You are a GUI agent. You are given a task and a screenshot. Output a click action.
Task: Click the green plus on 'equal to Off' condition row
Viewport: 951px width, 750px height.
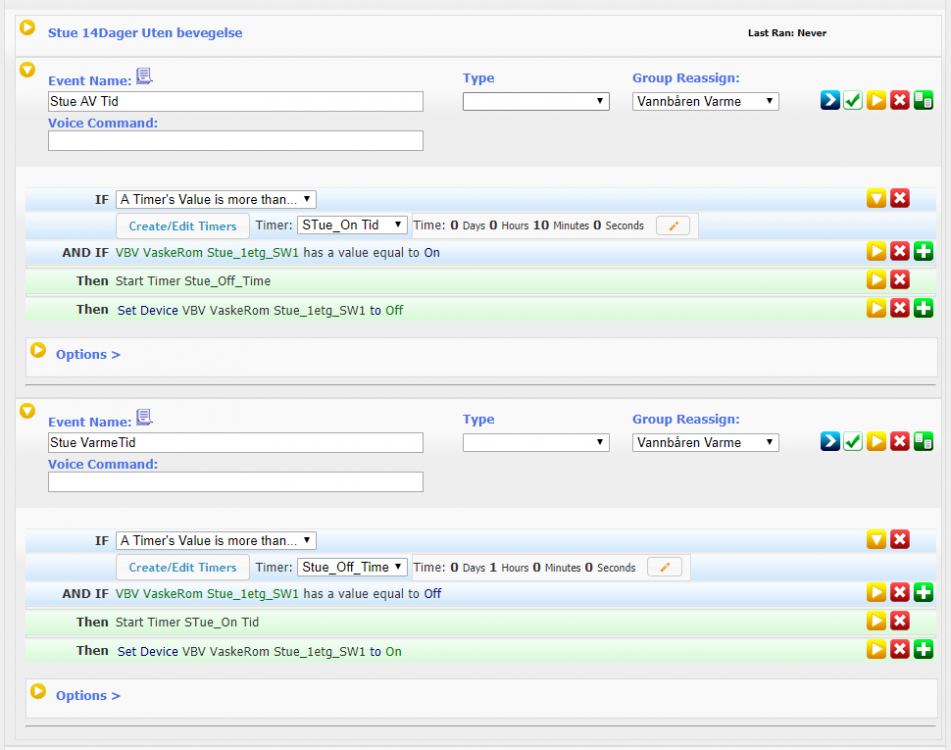[x=923, y=593]
